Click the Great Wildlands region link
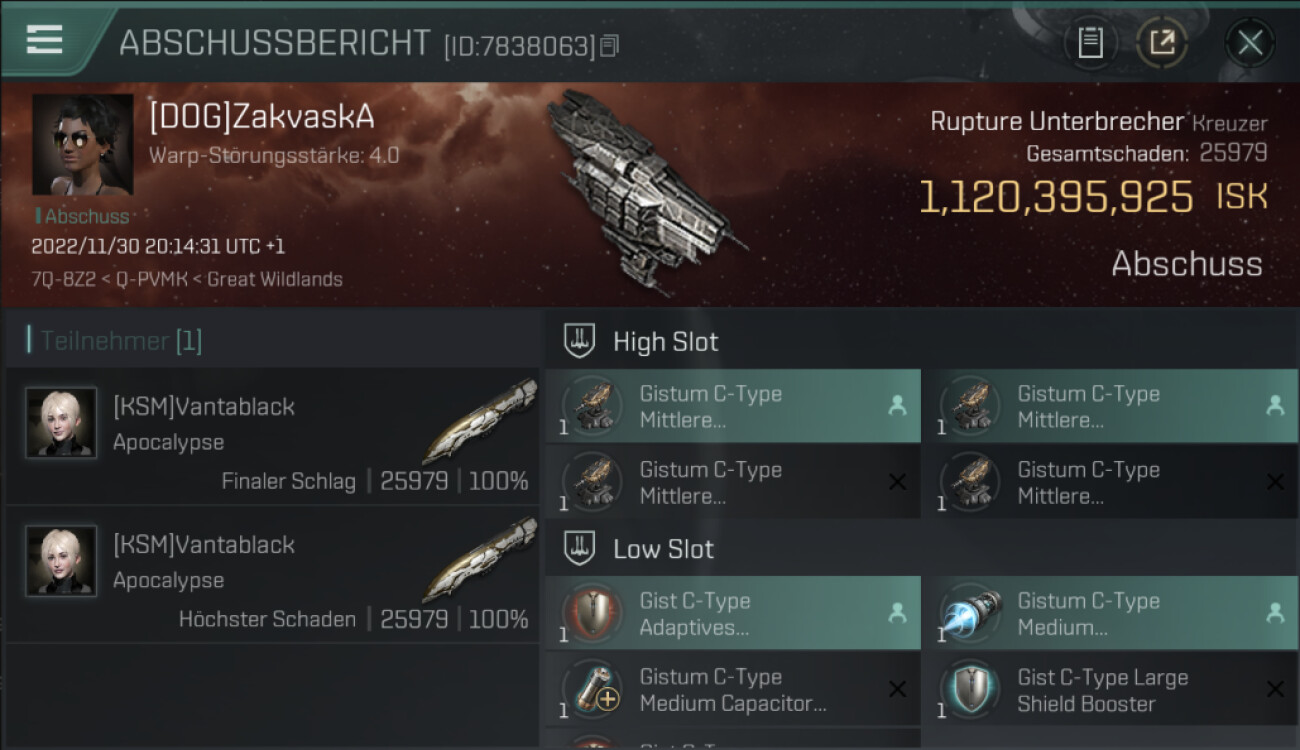The image size is (1300, 750). click(x=275, y=279)
